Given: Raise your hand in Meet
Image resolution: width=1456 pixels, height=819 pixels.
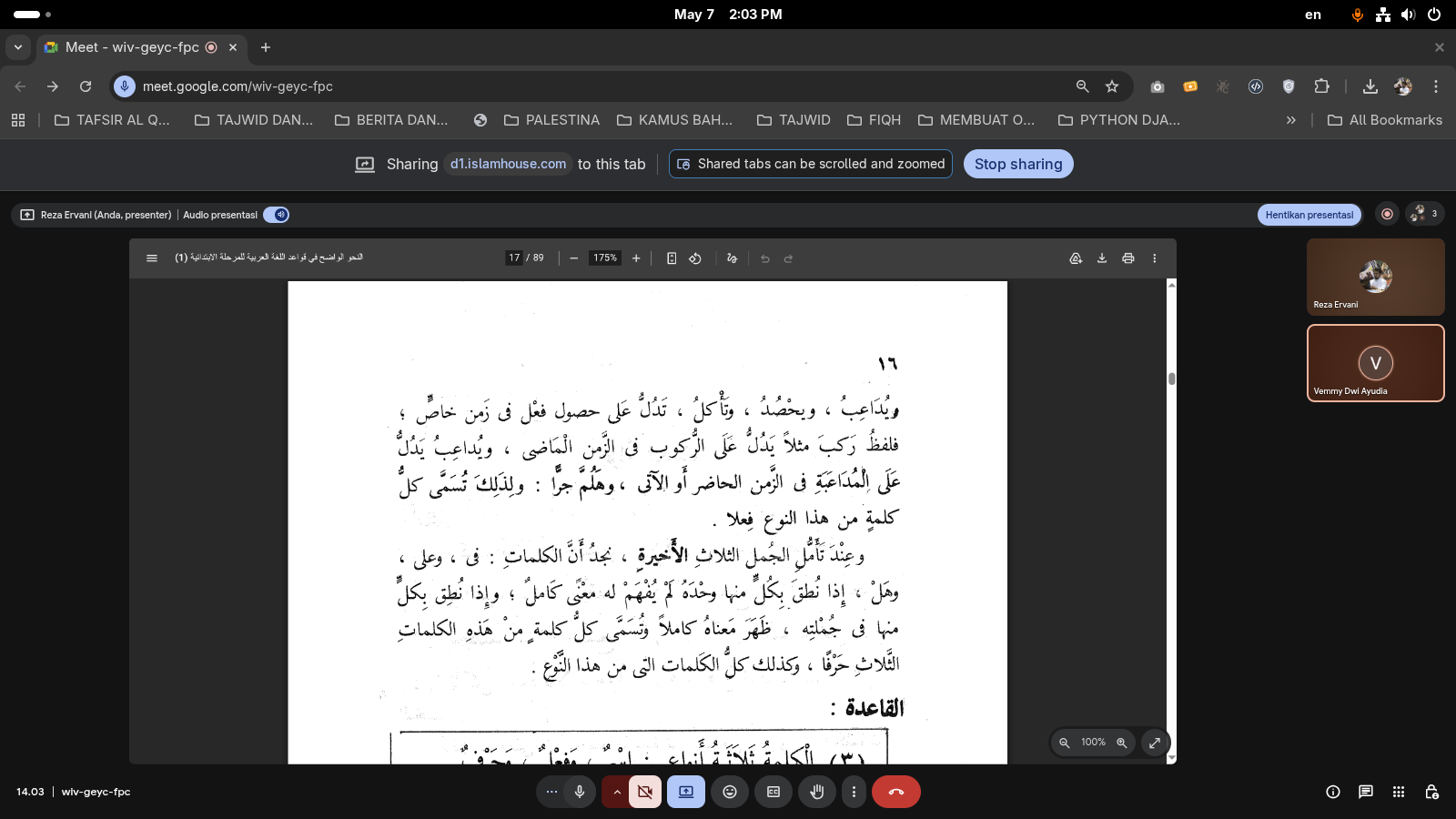Looking at the screenshot, I should 817,792.
